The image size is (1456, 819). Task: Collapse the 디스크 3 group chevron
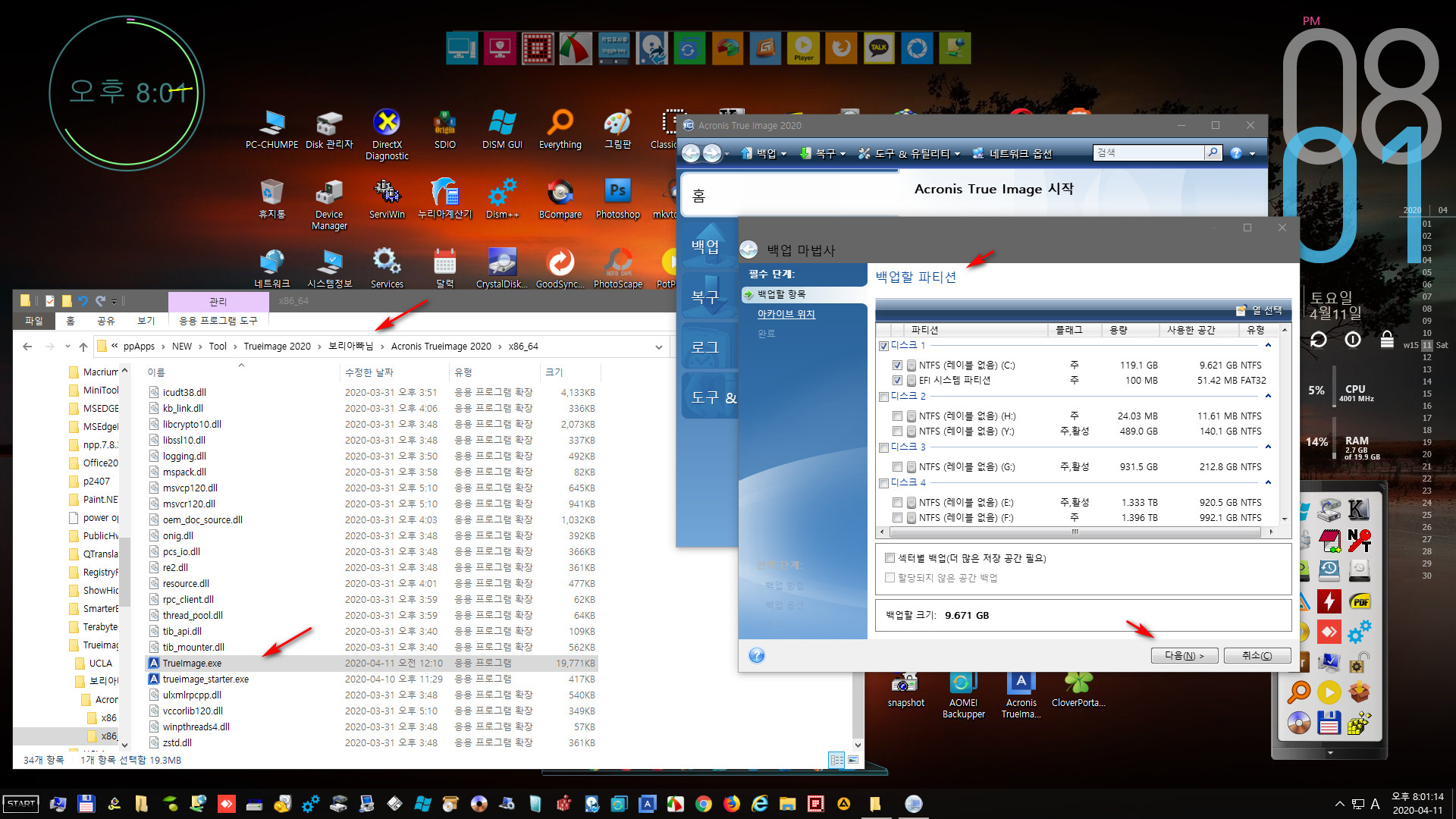[x=1268, y=447]
